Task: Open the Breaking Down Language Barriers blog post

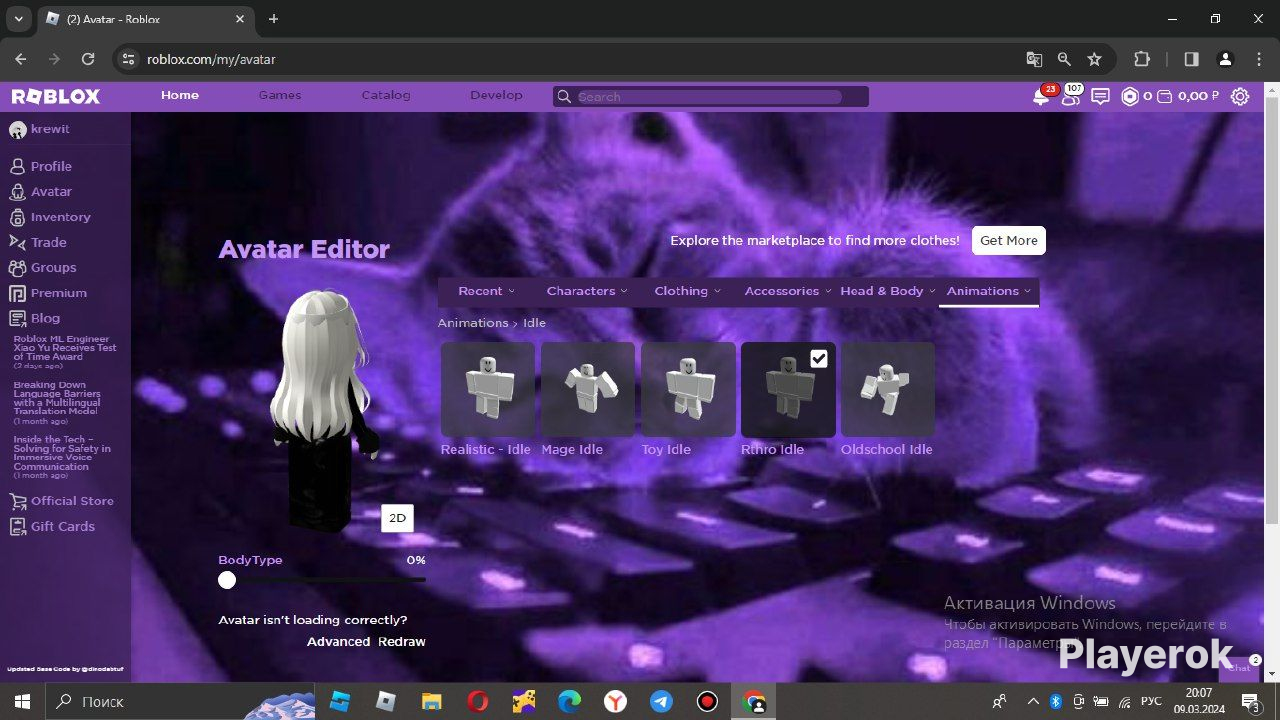Action: (56, 398)
